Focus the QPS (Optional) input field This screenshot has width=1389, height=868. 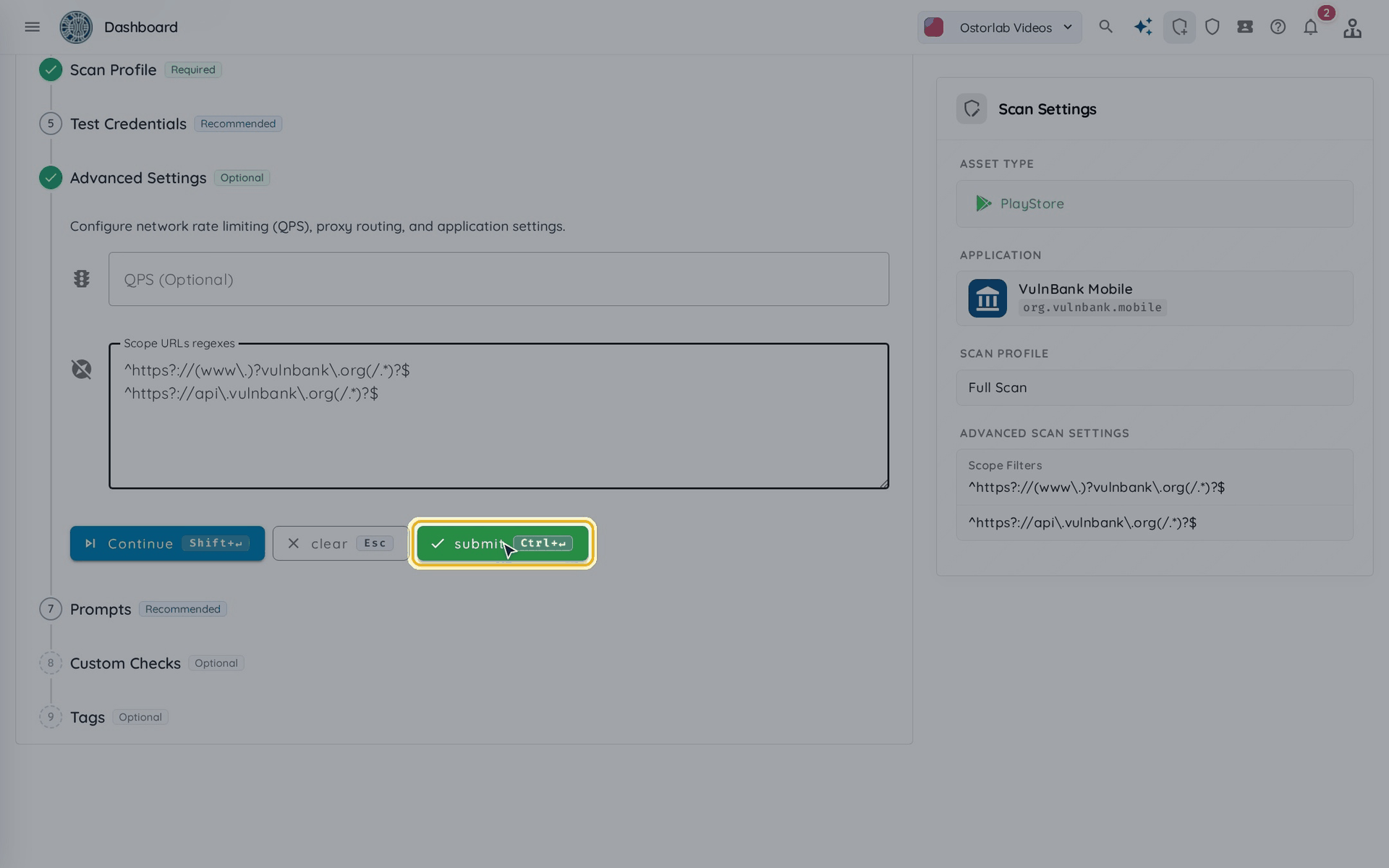click(x=498, y=279)
